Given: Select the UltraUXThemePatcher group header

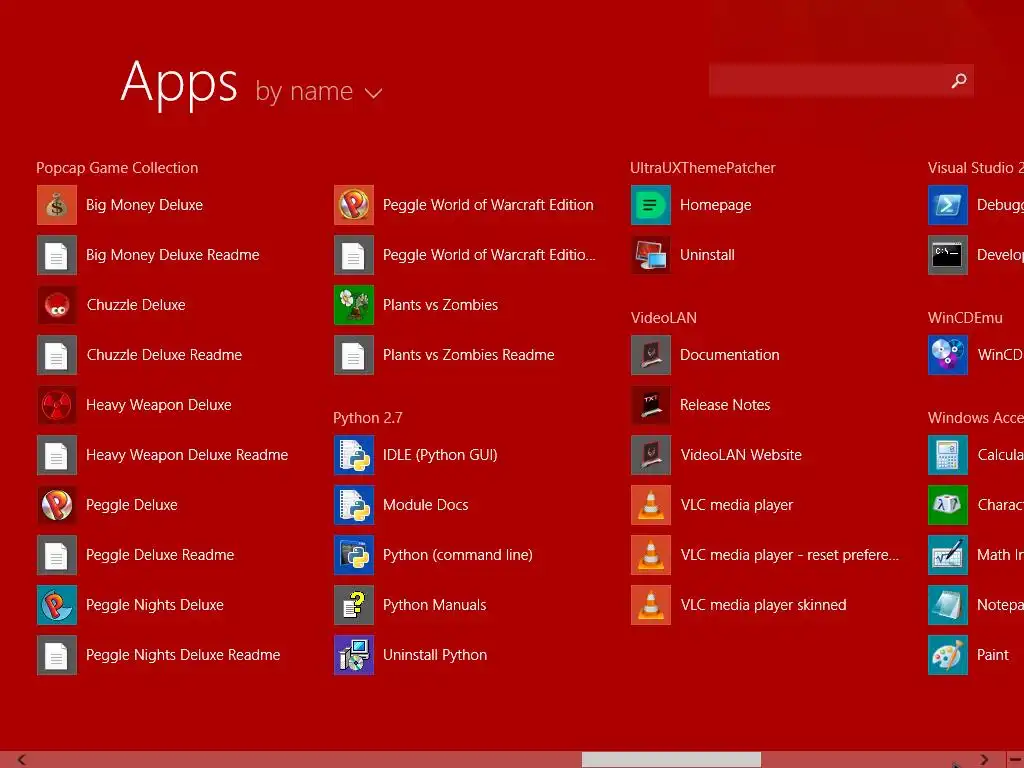Looking at the screenshot, I should tap(703, 168).
